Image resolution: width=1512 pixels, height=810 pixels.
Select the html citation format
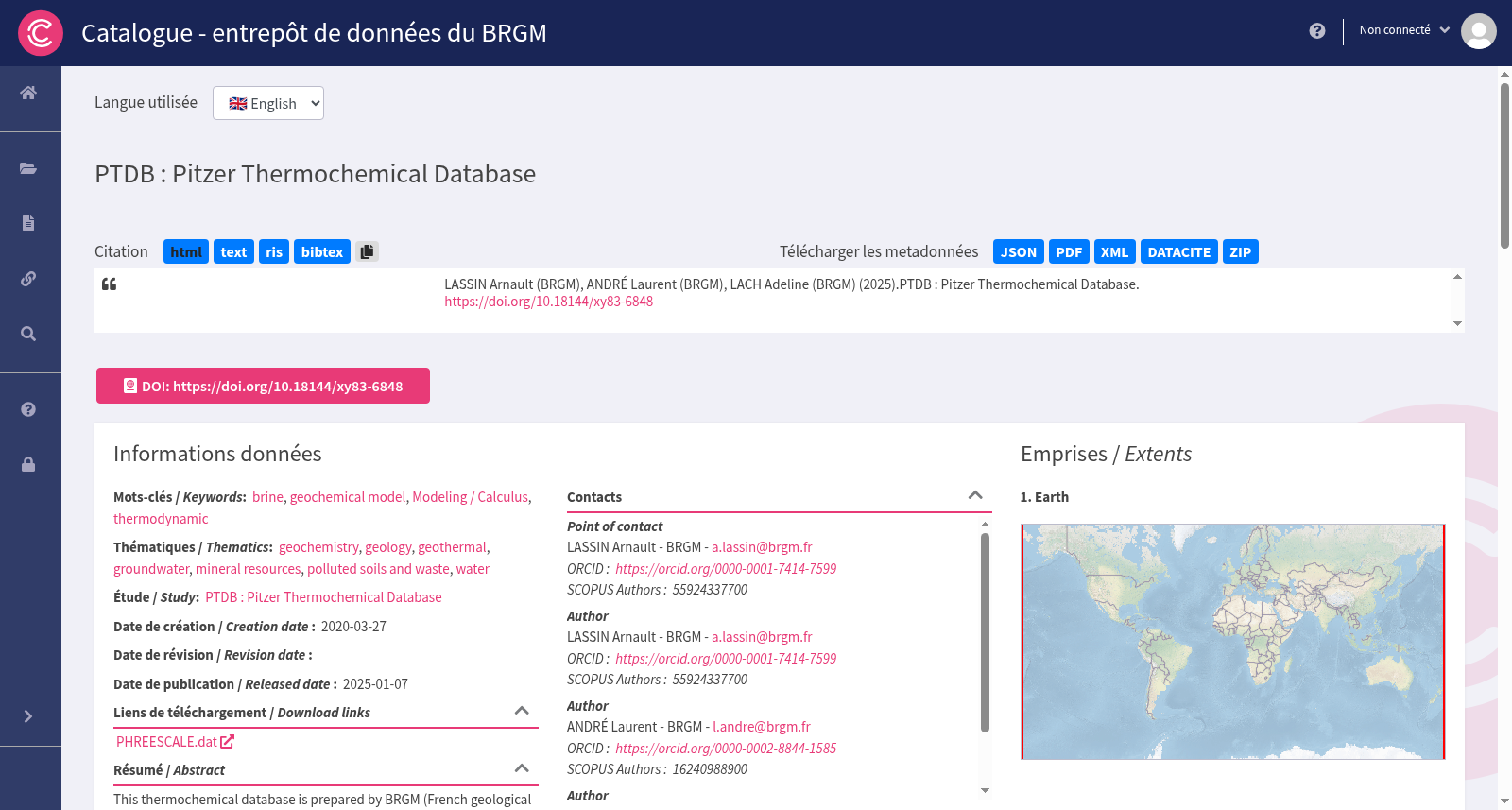[186, 251]
